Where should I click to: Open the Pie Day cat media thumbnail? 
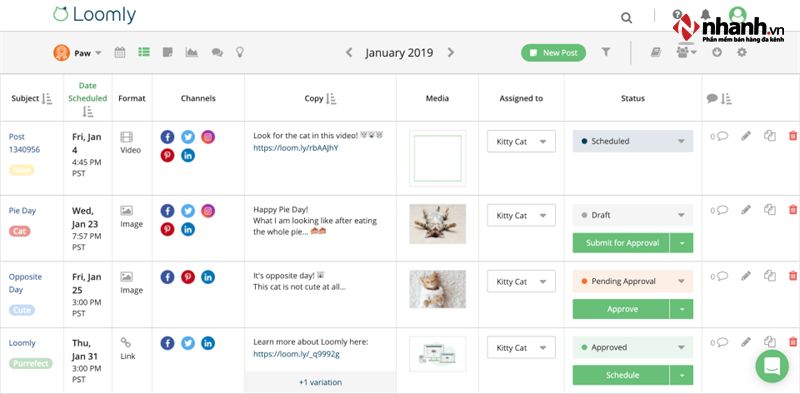point(438,224)
